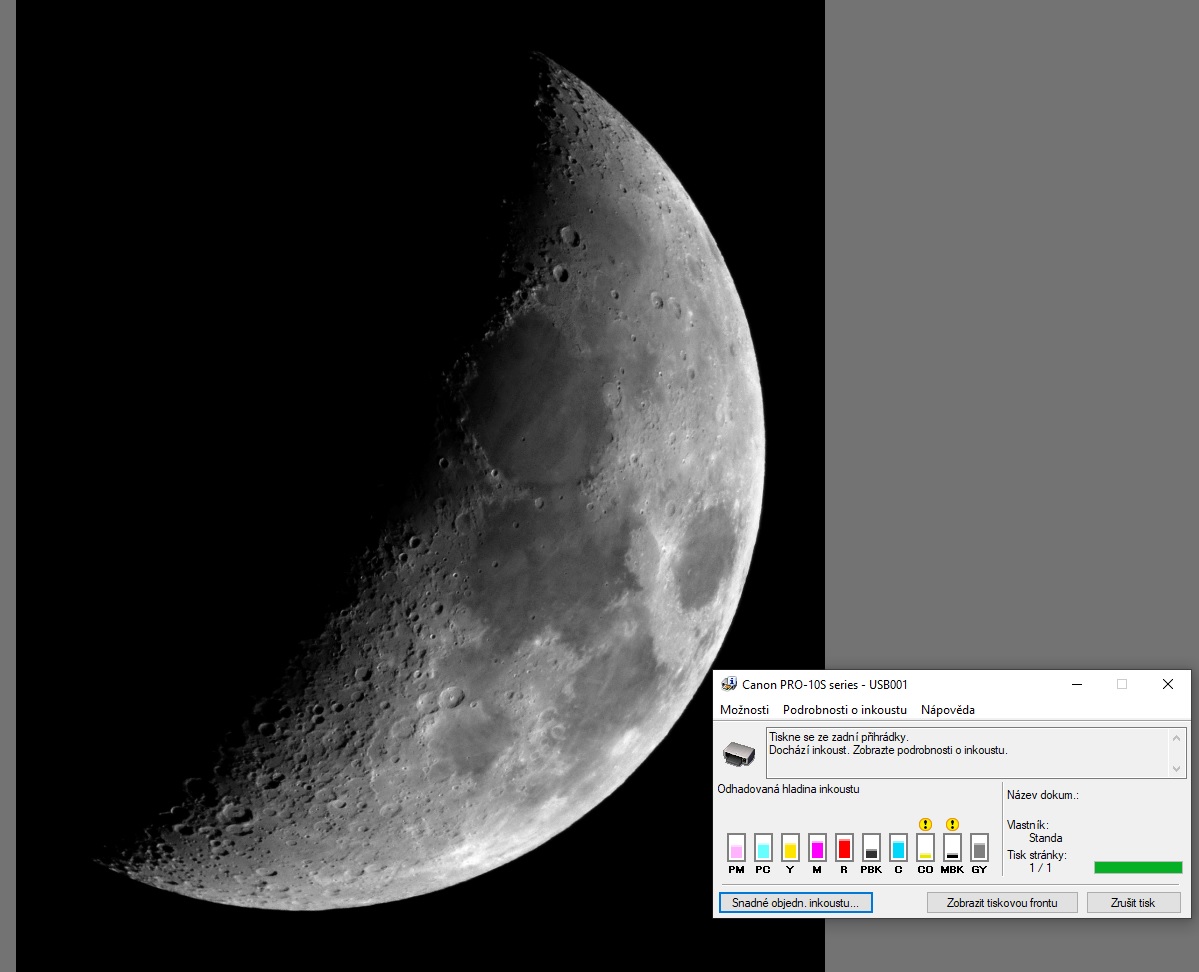Viewport: 1199px width, 972px height.
Task: Click the GY gray ink tank
Action: (979, 848)
